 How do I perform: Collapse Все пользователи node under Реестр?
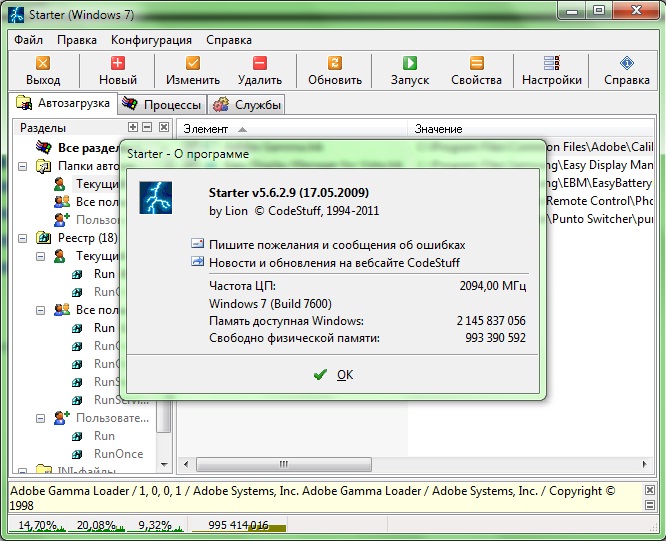40,310
